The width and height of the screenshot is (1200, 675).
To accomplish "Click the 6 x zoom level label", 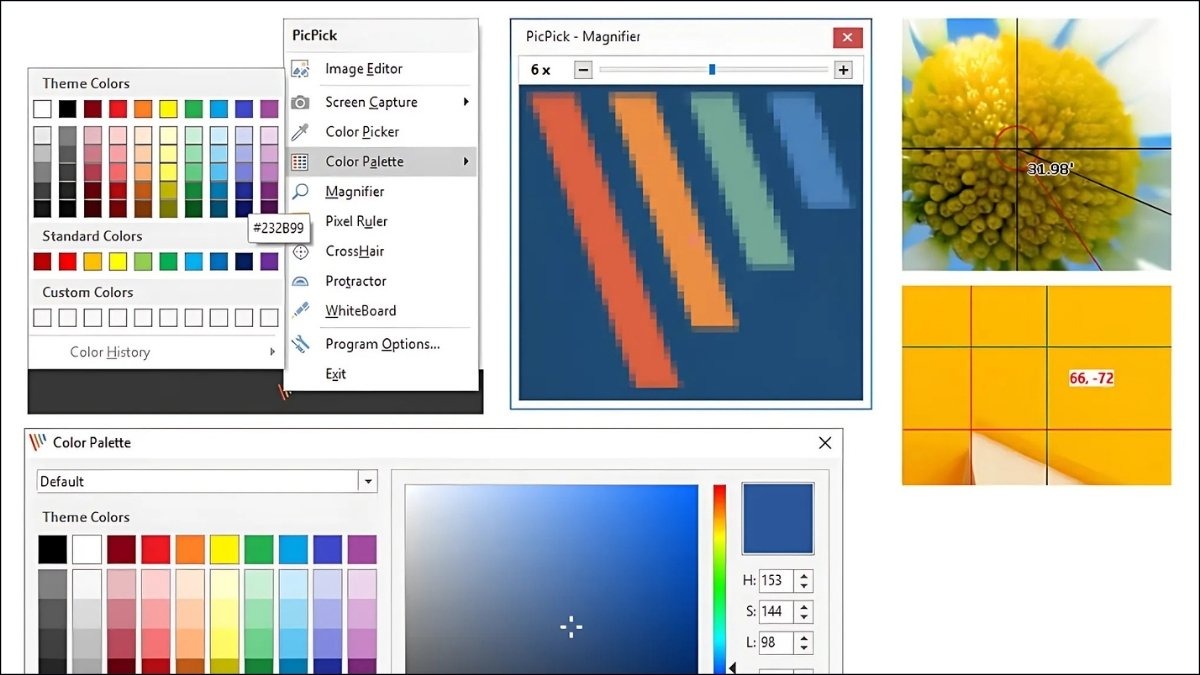I will coord(541,70).
